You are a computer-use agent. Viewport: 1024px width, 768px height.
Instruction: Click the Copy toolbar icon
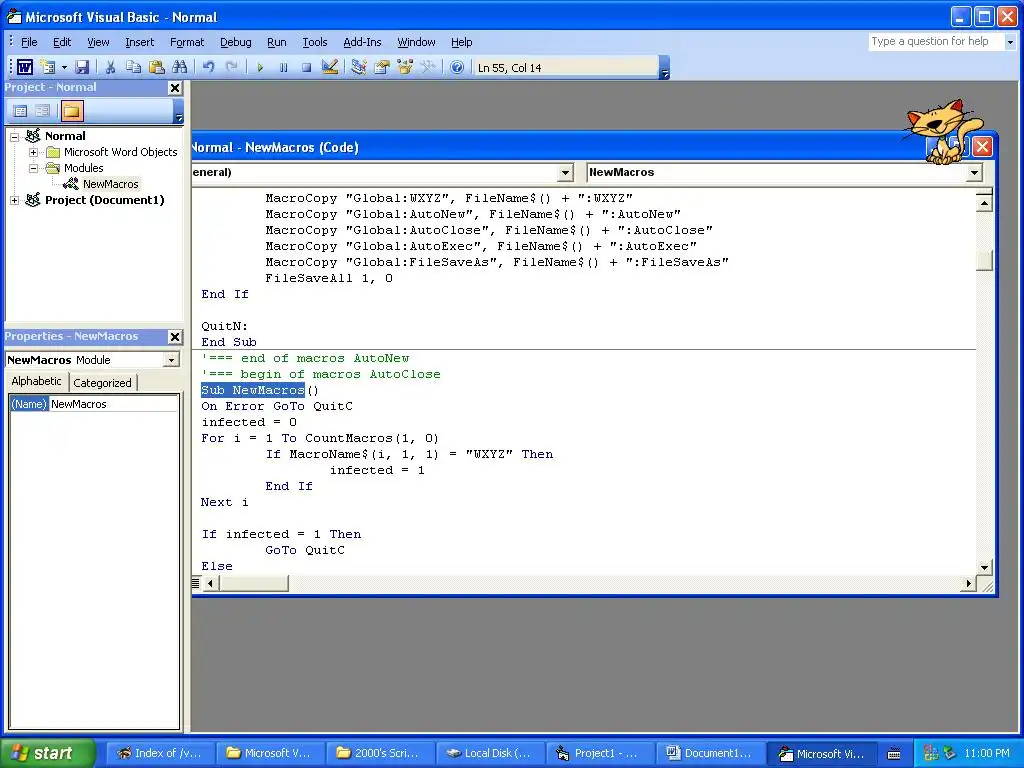[133, 67]
